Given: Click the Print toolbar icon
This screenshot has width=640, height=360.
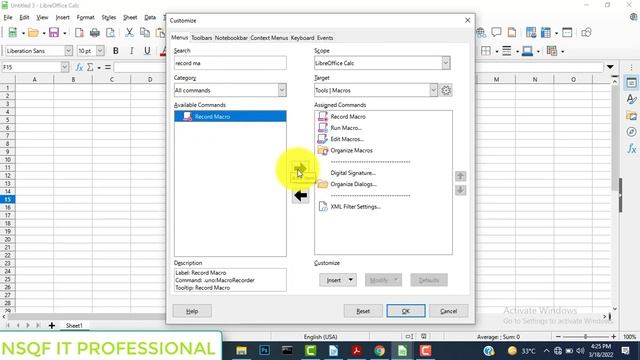Looking at the screenshot, I should 95,33.
